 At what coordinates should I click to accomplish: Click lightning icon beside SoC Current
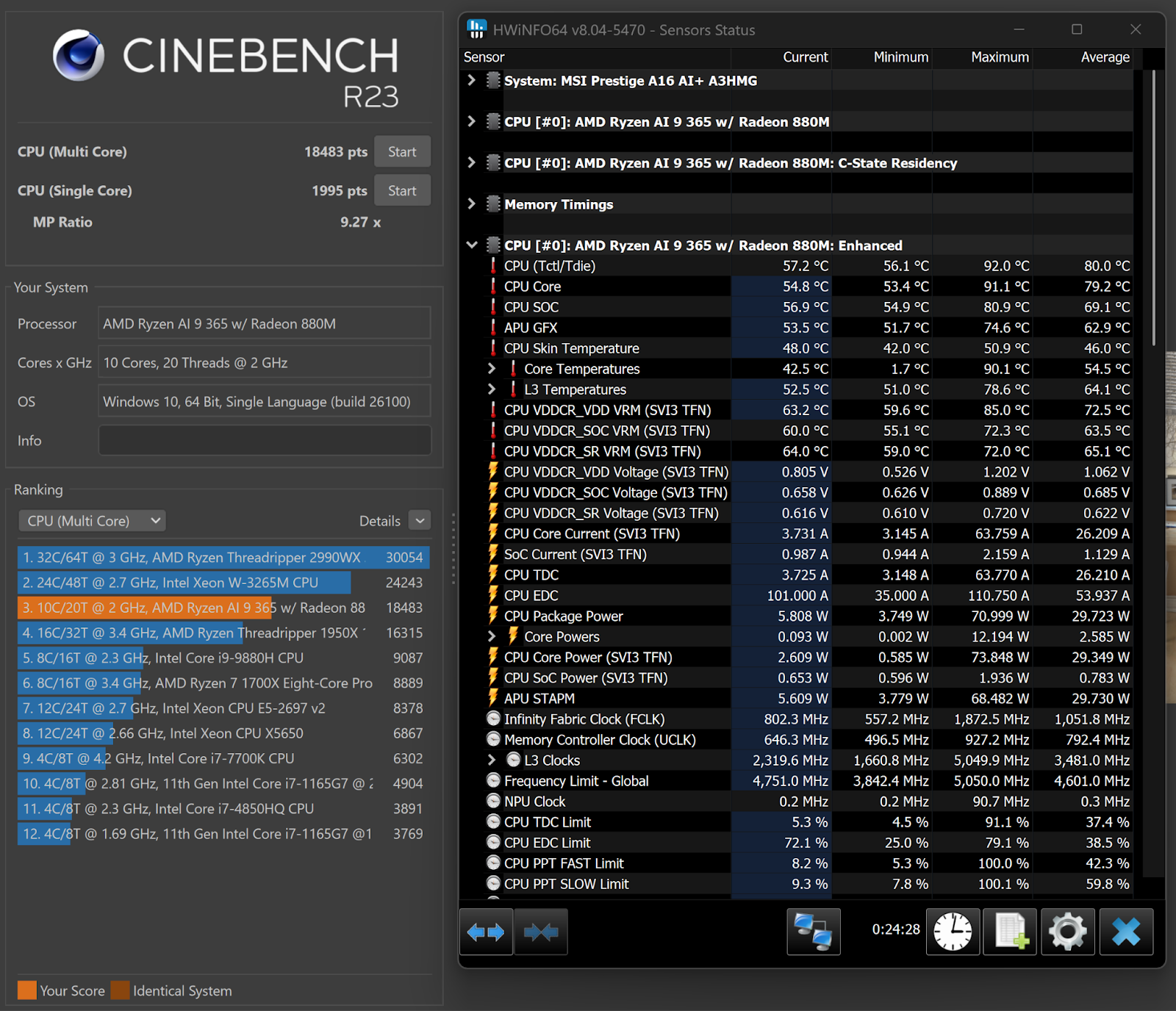coord(493,554)
